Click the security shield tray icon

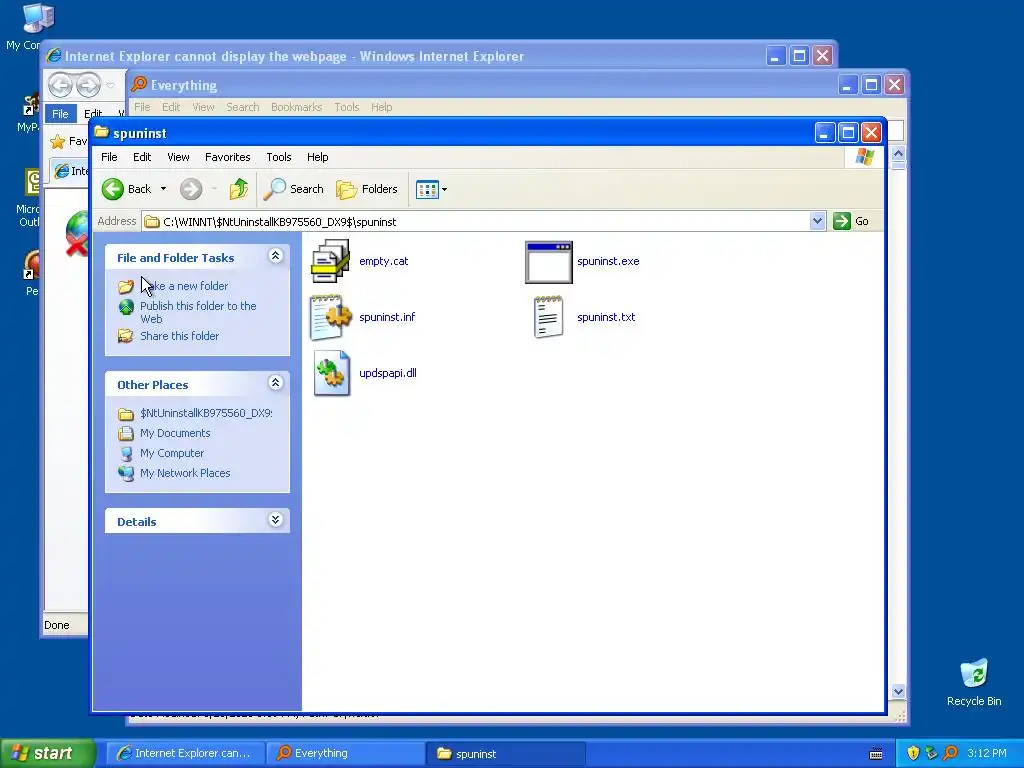click(x=913, y=754)
